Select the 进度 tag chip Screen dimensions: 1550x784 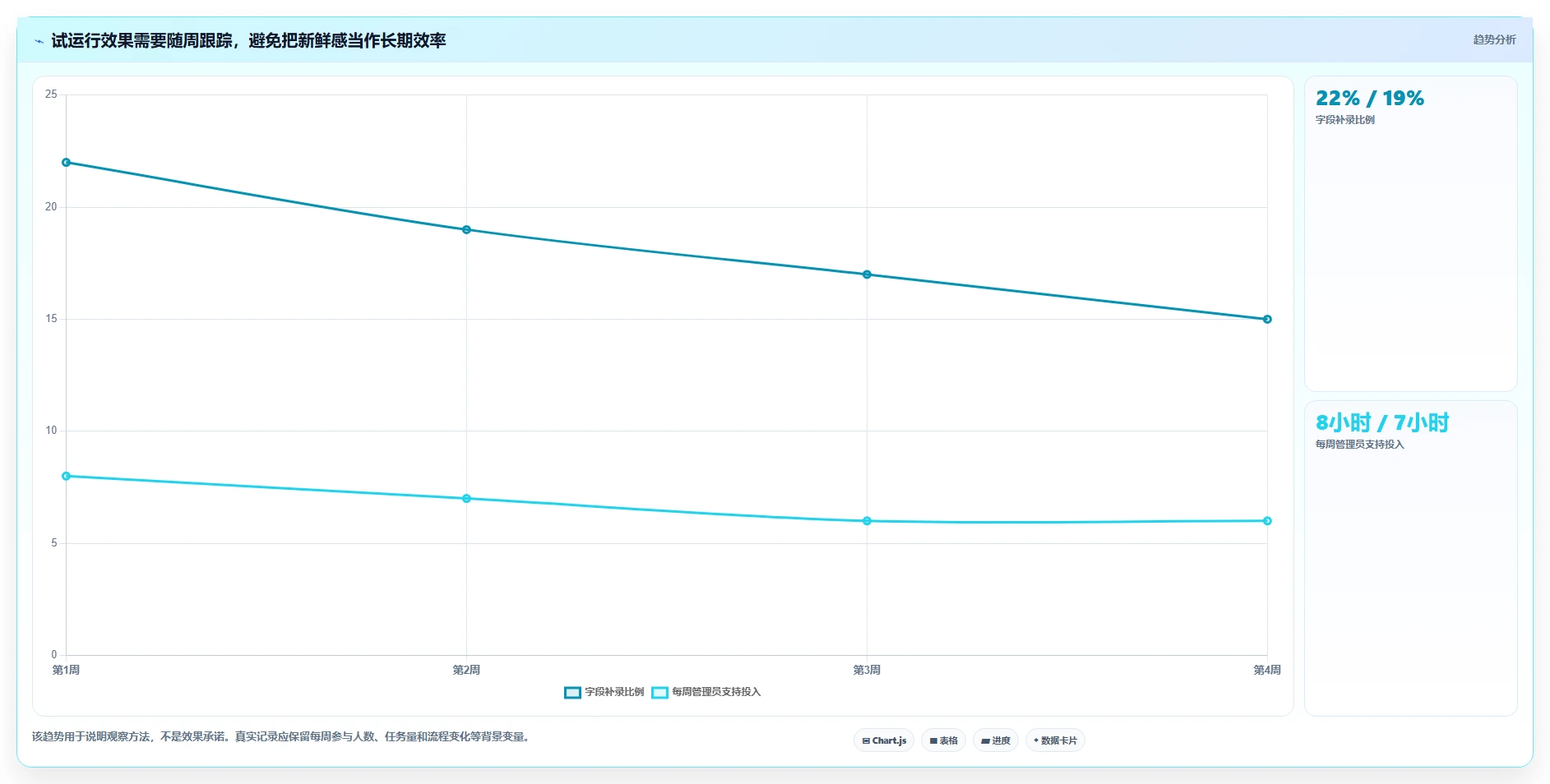tap(996, 740)
